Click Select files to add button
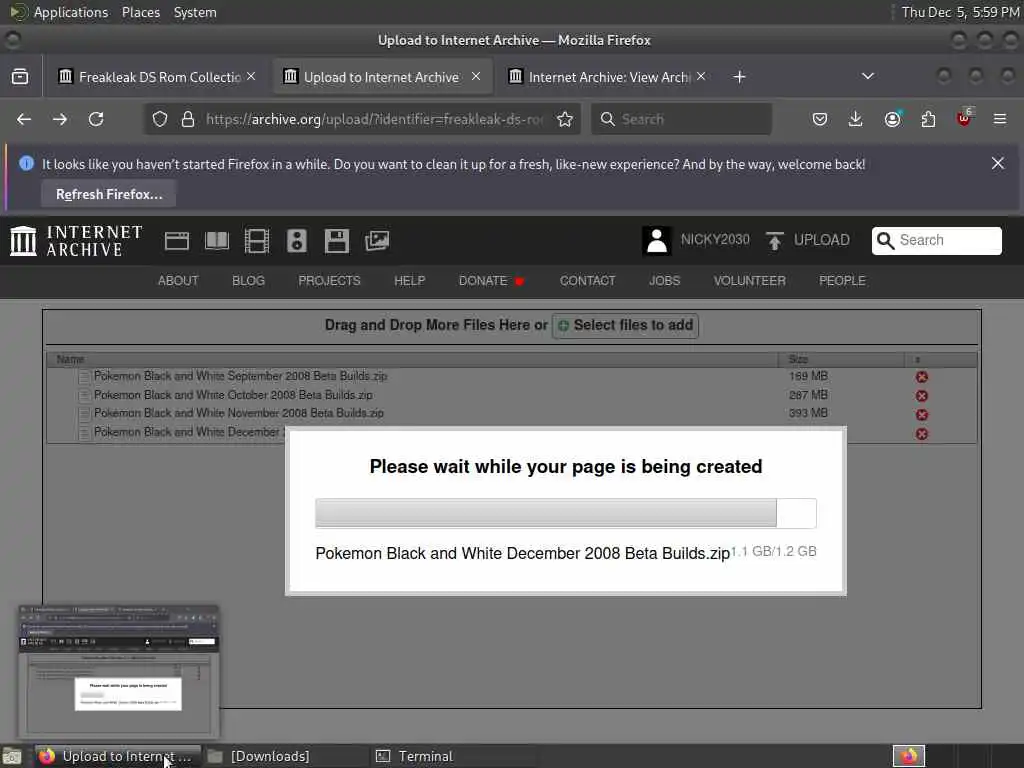 (626, 325)
